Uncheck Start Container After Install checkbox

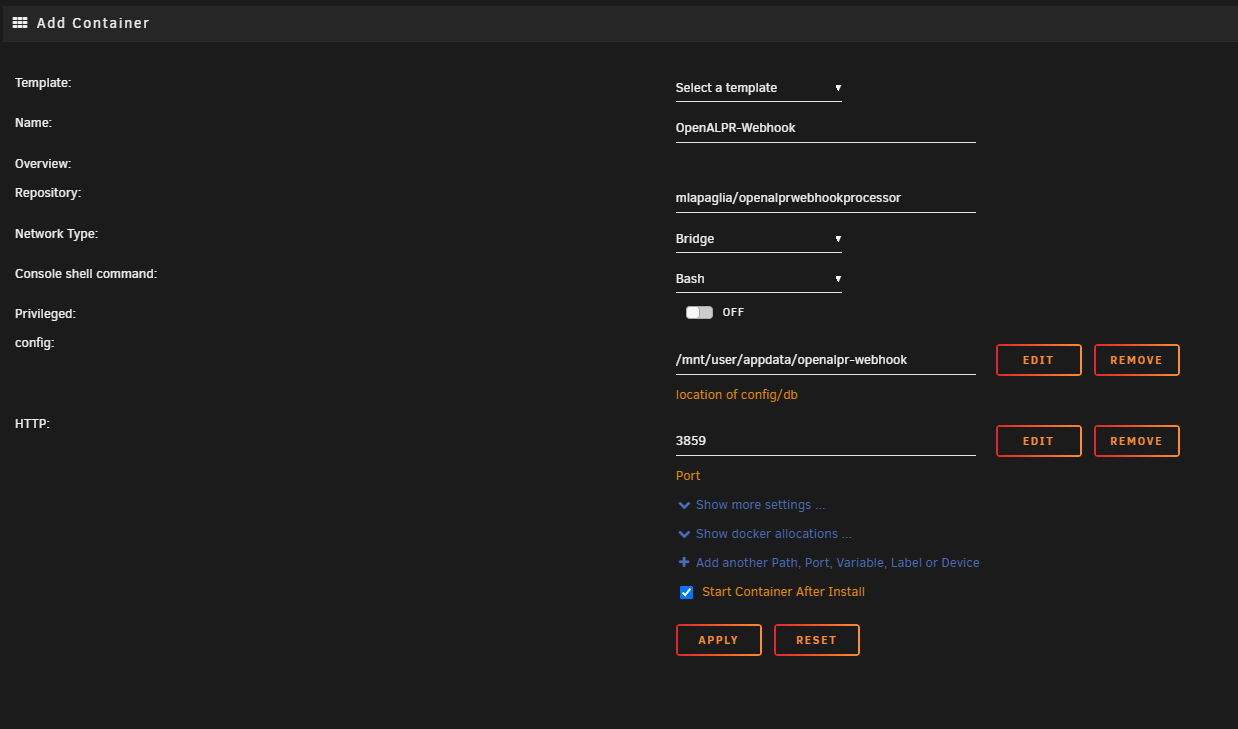687,592
